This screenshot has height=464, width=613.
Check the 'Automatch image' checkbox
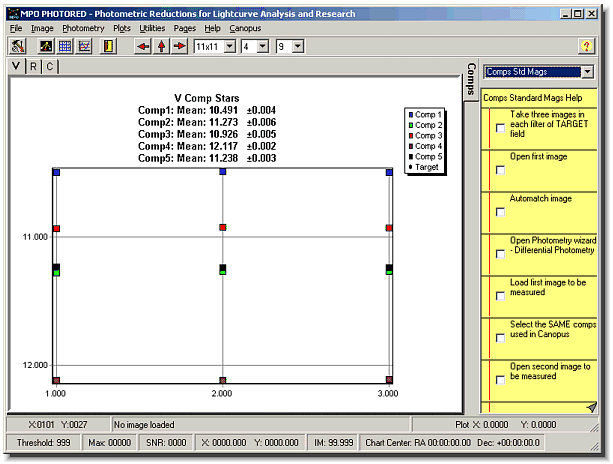point(500,212)
